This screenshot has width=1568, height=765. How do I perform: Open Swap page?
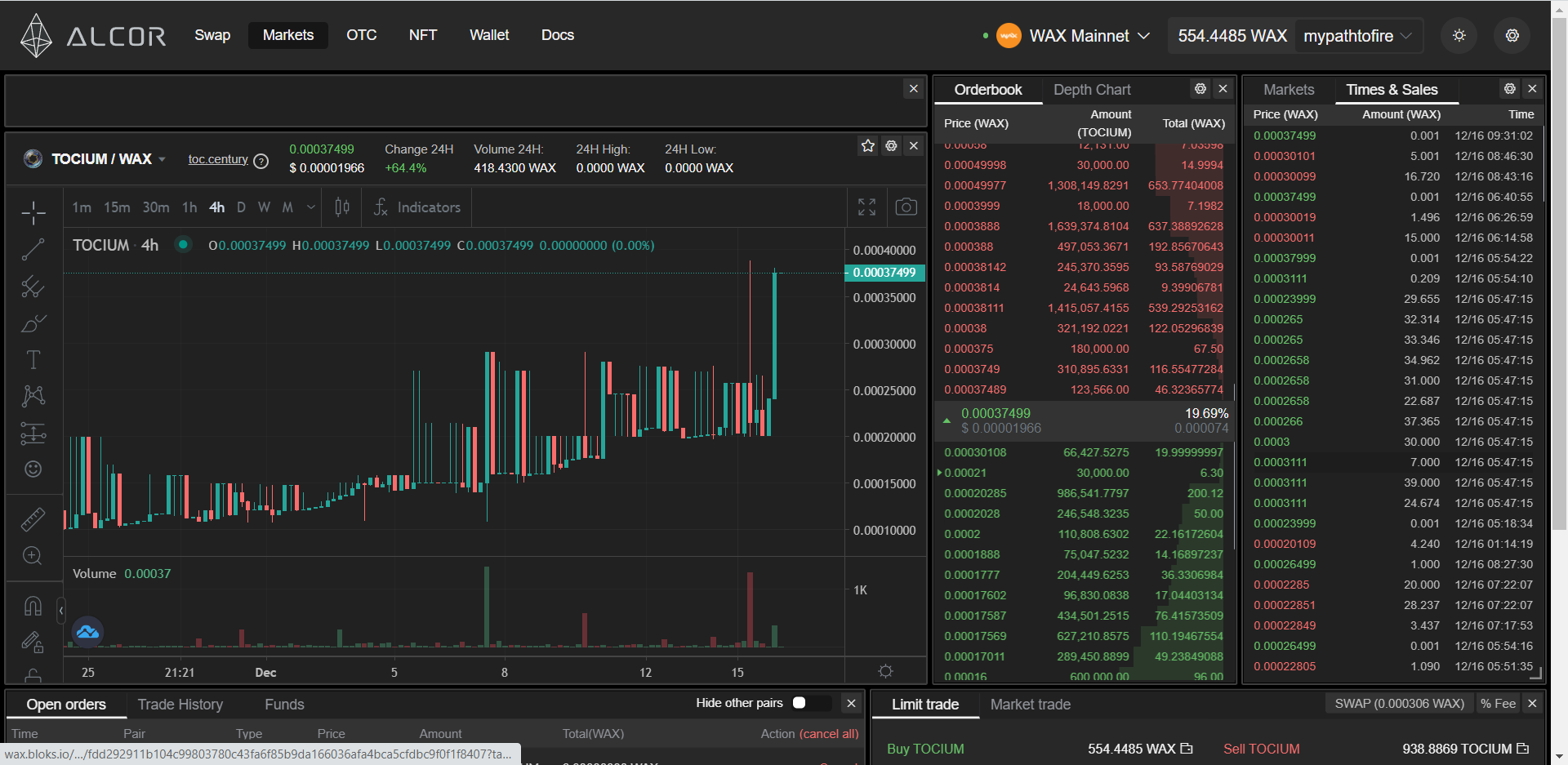212,35
